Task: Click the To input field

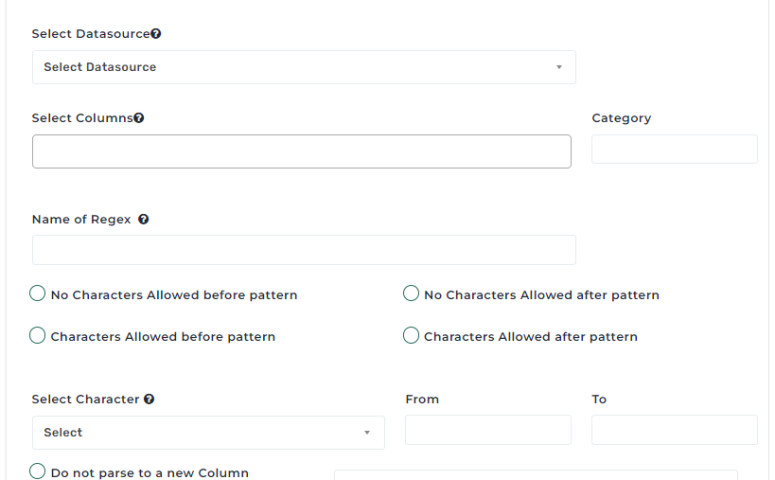Action: [674, 430]
